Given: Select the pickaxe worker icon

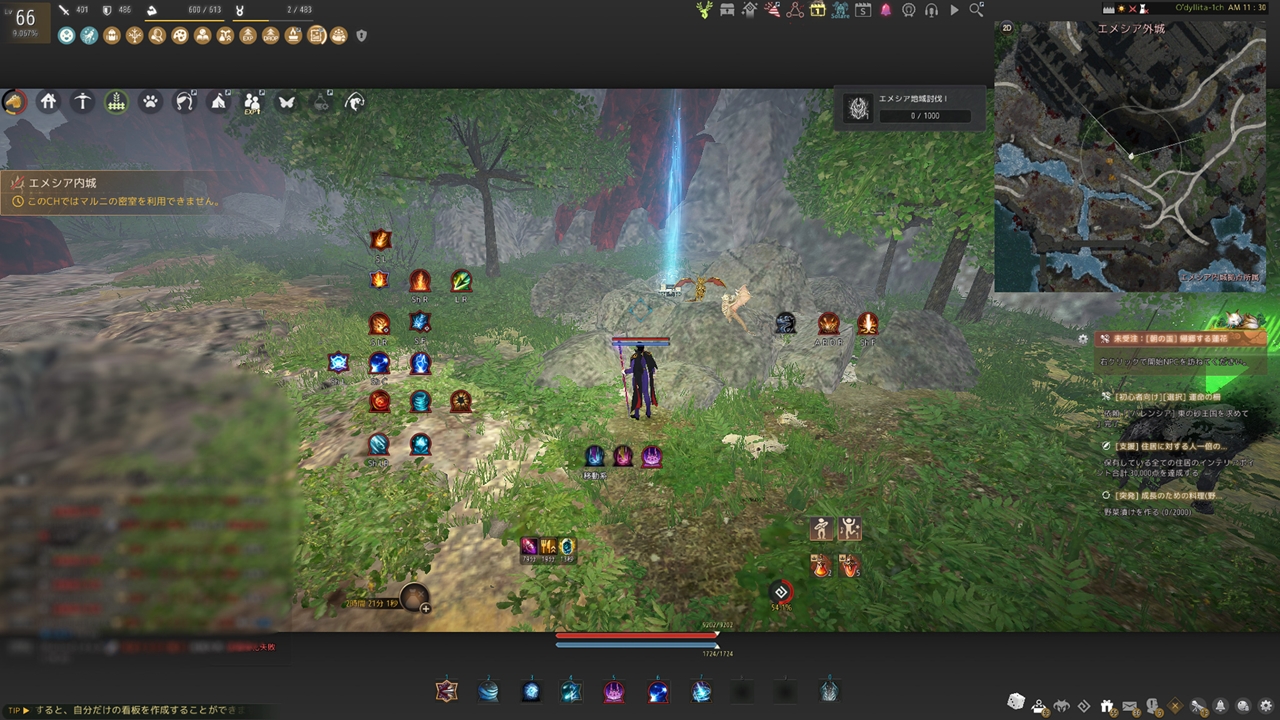Looking at the screenshot, I should [x=82, y=101].
